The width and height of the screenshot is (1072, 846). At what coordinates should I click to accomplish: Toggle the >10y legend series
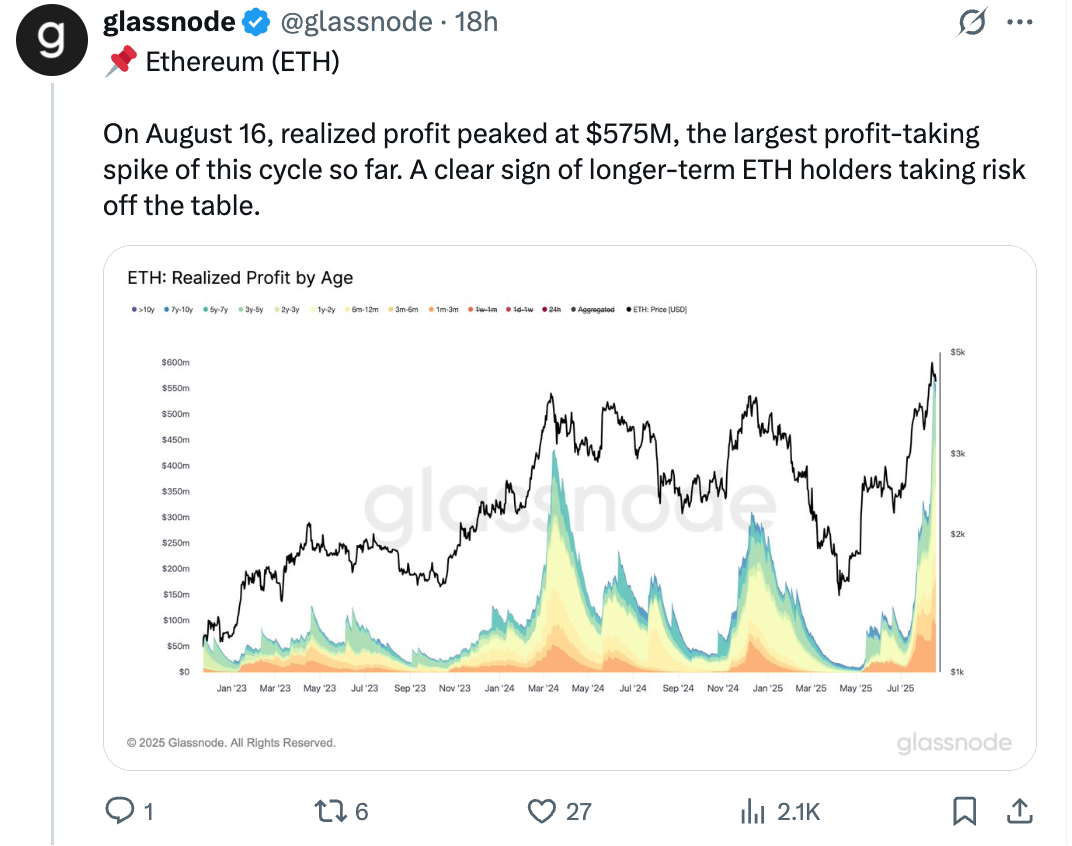tap(143, 310)
